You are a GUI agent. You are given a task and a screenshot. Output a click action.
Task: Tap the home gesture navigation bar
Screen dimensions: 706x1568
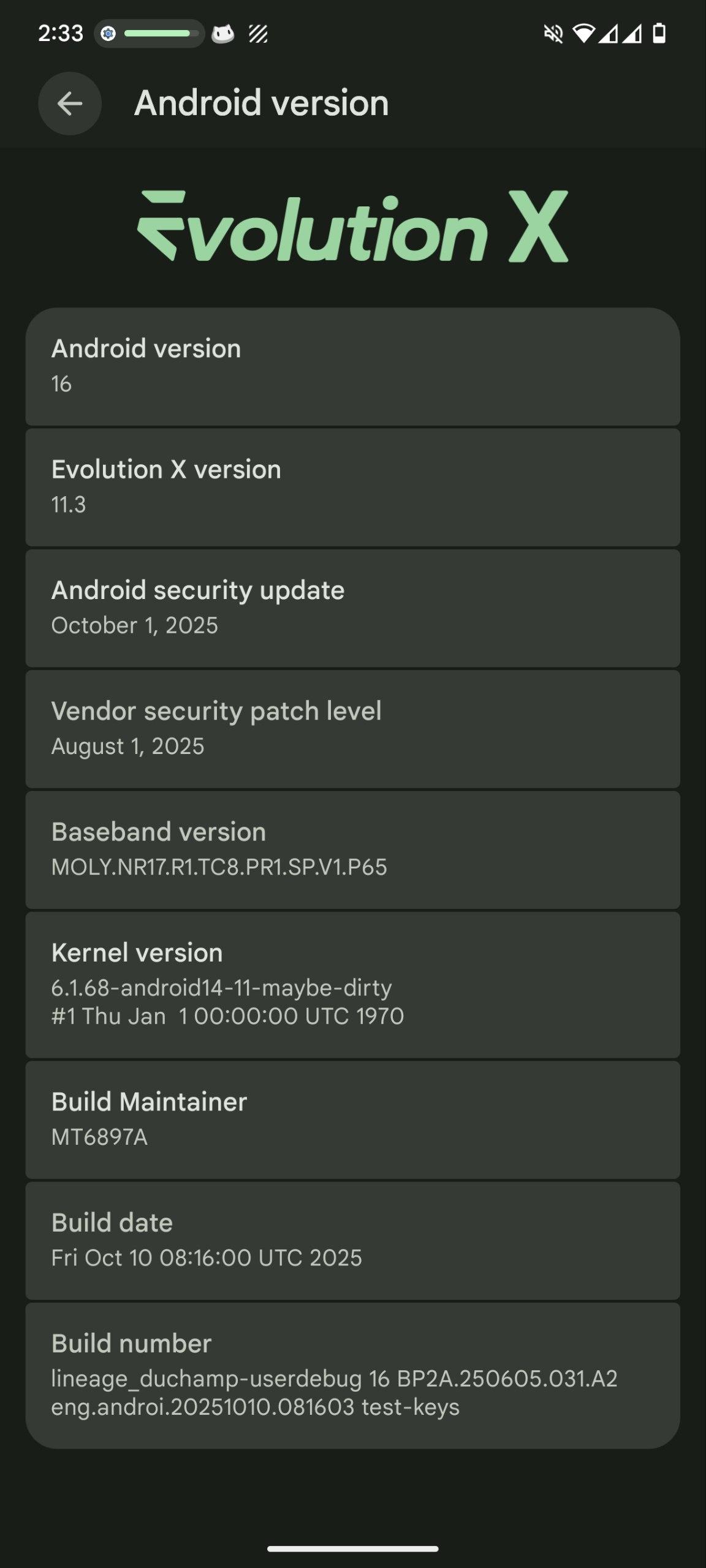pyautogui.click(x=353, y=1549)
